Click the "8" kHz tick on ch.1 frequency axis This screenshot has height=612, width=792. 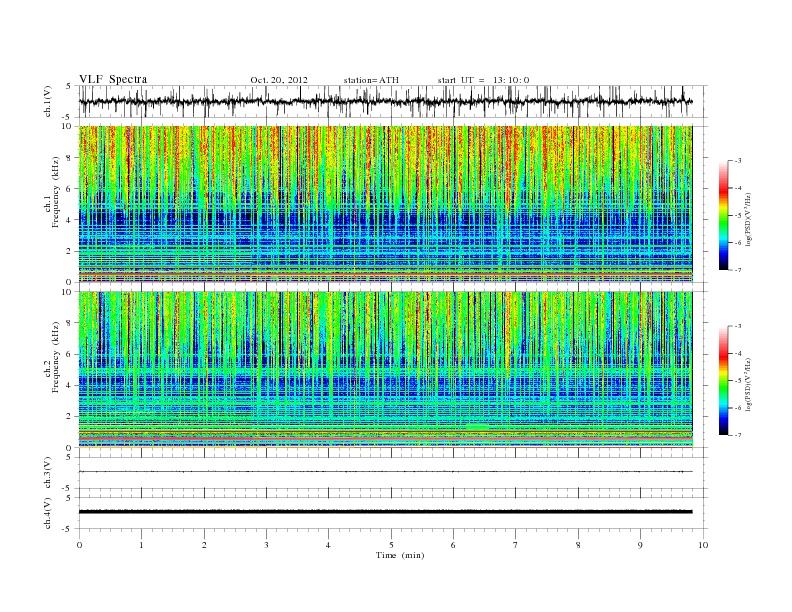[70, 158]
